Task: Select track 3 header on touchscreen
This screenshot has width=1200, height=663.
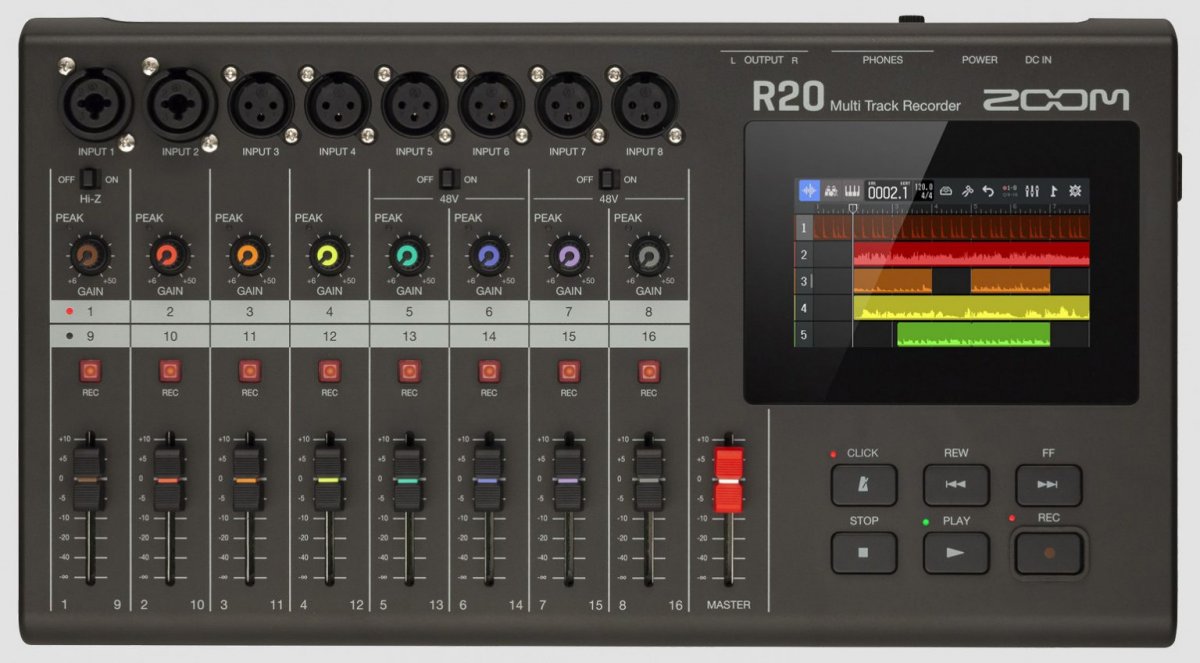Action: tap(803, 282)
